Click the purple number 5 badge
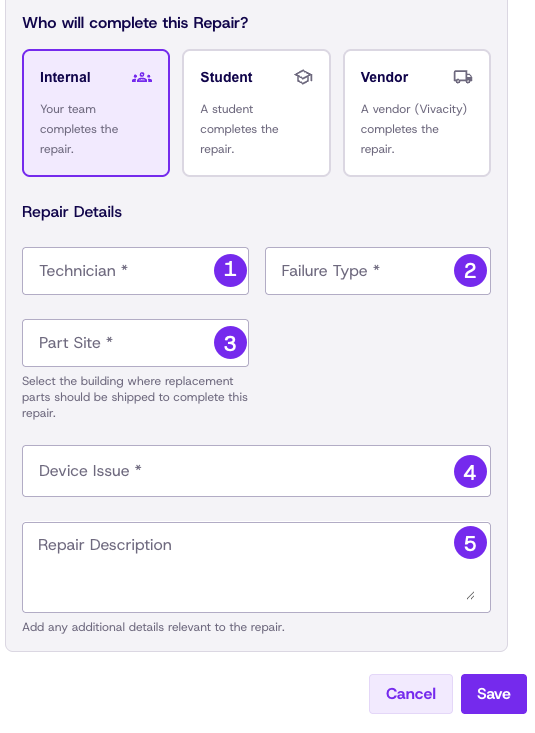Screen dimensions: 535x733 (470, 542)
